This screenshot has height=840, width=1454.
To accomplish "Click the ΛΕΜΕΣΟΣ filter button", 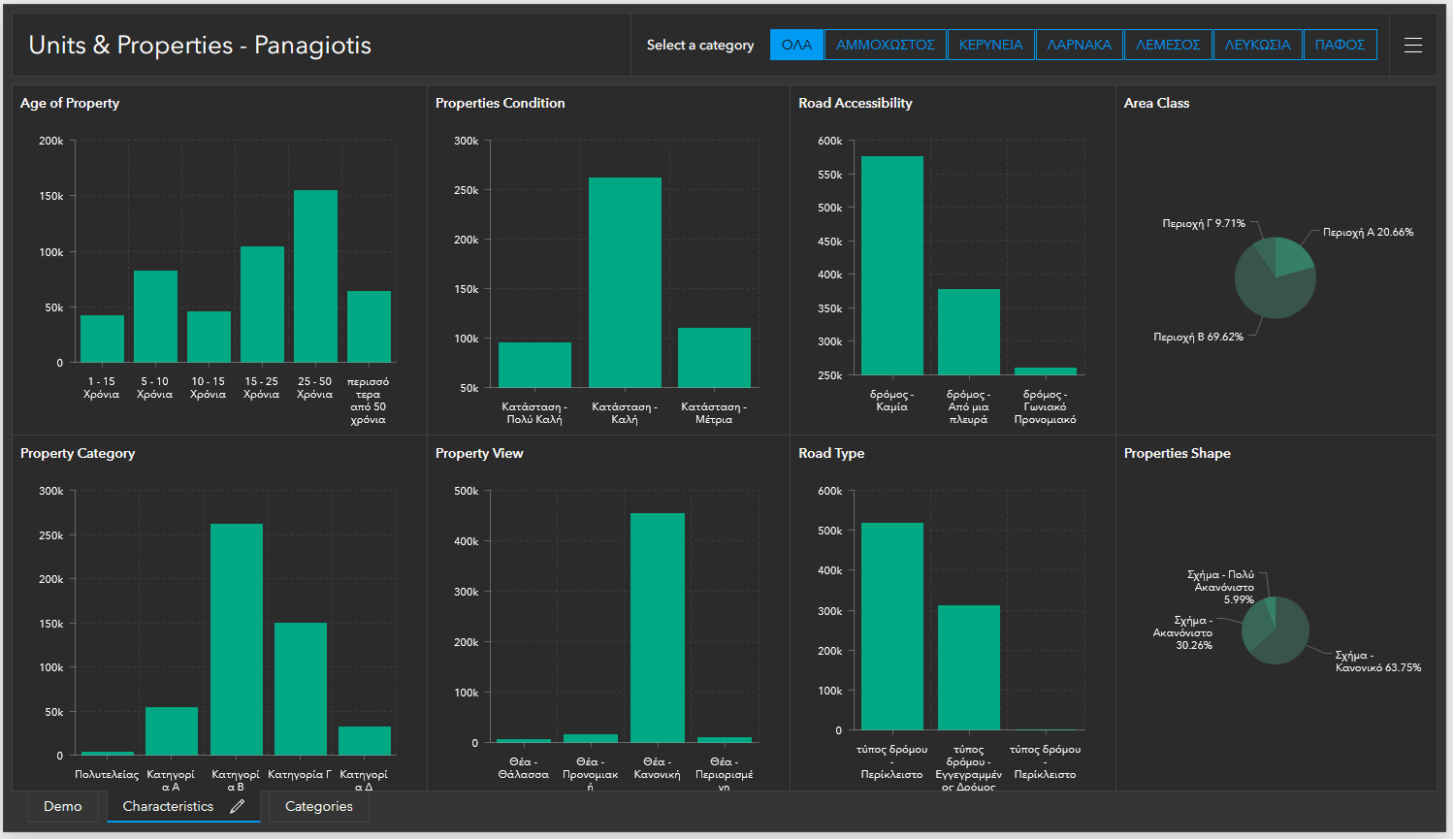I will coord(1167,44).
